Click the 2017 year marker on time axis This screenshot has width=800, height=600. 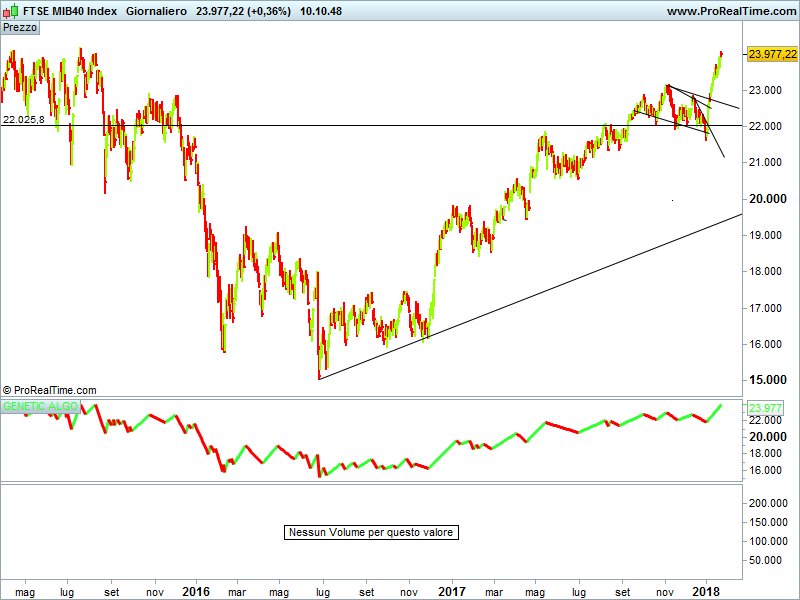click(x=452, y=591)
